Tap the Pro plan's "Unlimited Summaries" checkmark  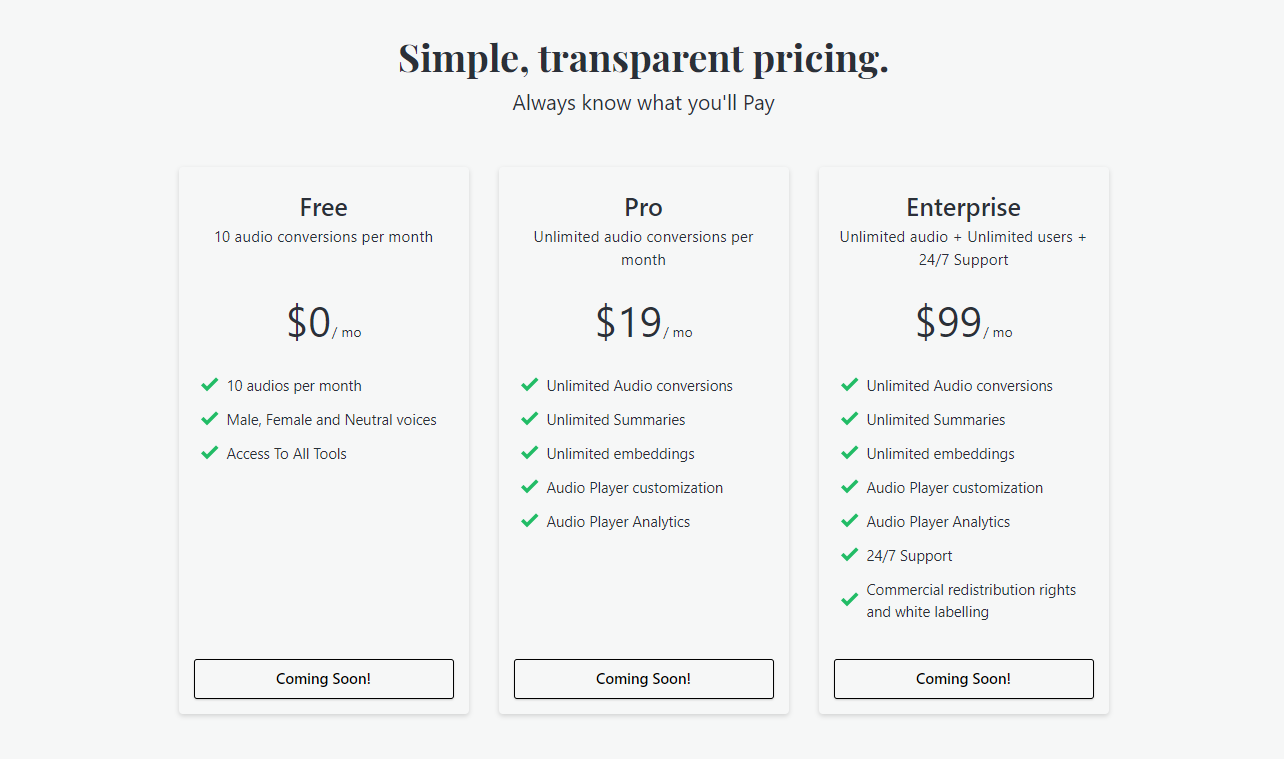(x=529, y=419)
